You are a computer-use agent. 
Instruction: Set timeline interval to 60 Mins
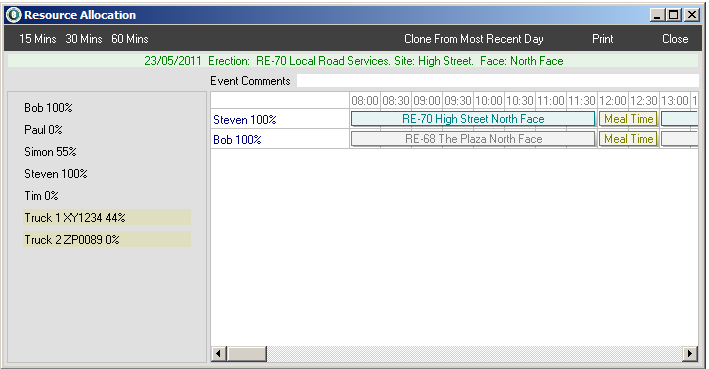point(130,39)
